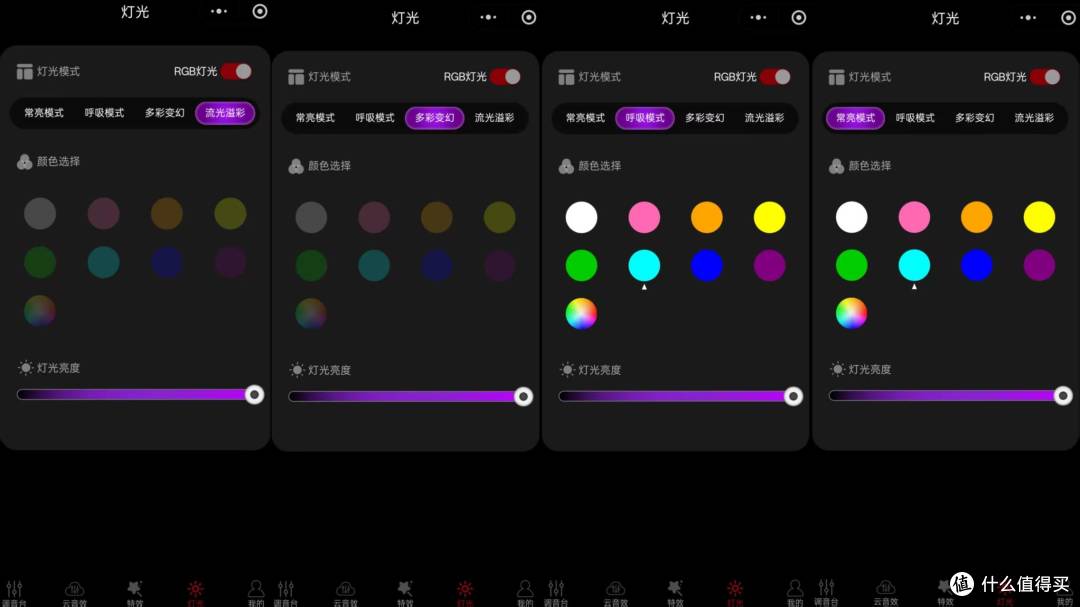Open 云音效 cloud icon in first panel
The image size is (1080, 607).
74,590
